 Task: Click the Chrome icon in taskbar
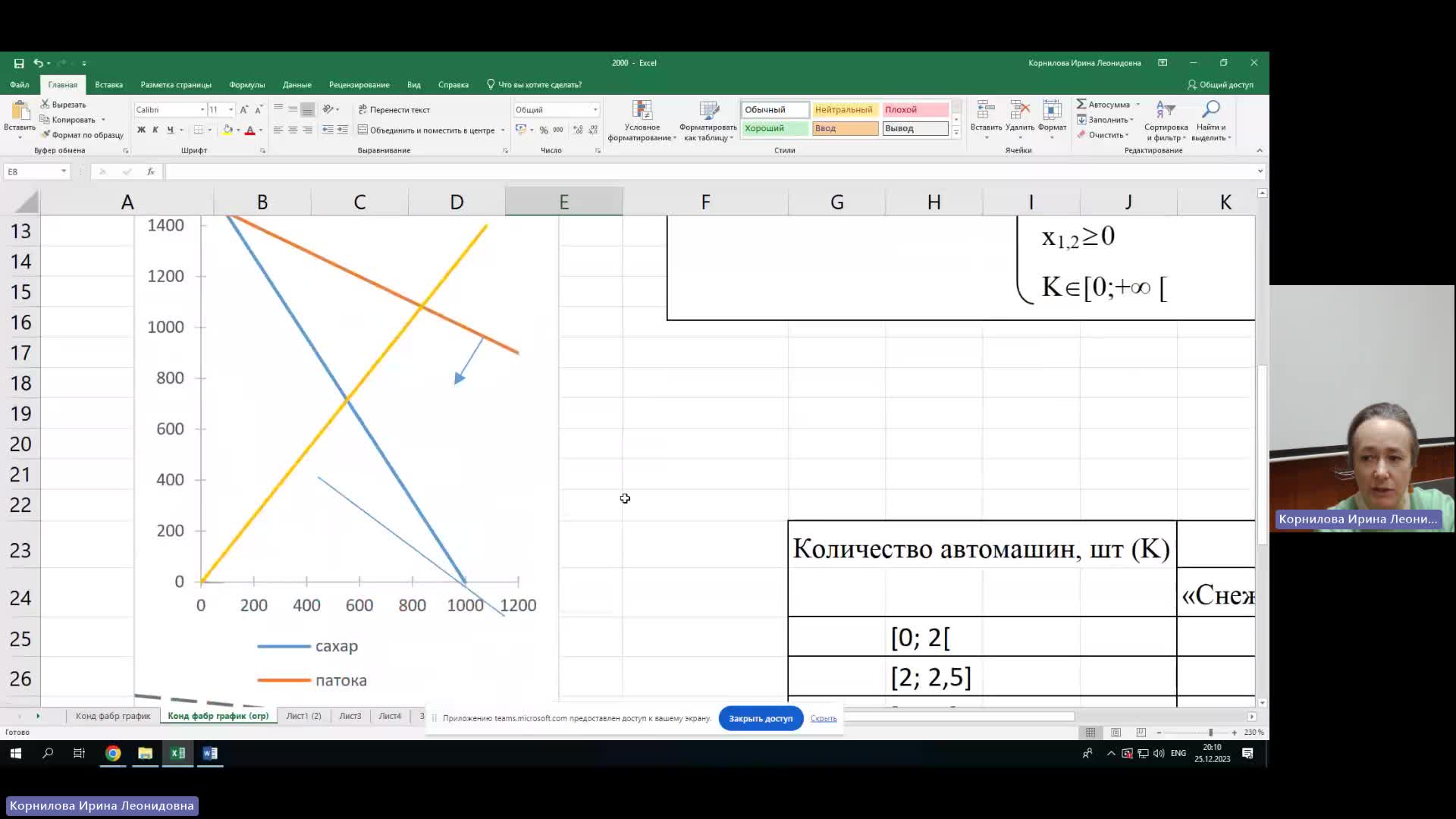pyautogui.click(x=113, y=753)
